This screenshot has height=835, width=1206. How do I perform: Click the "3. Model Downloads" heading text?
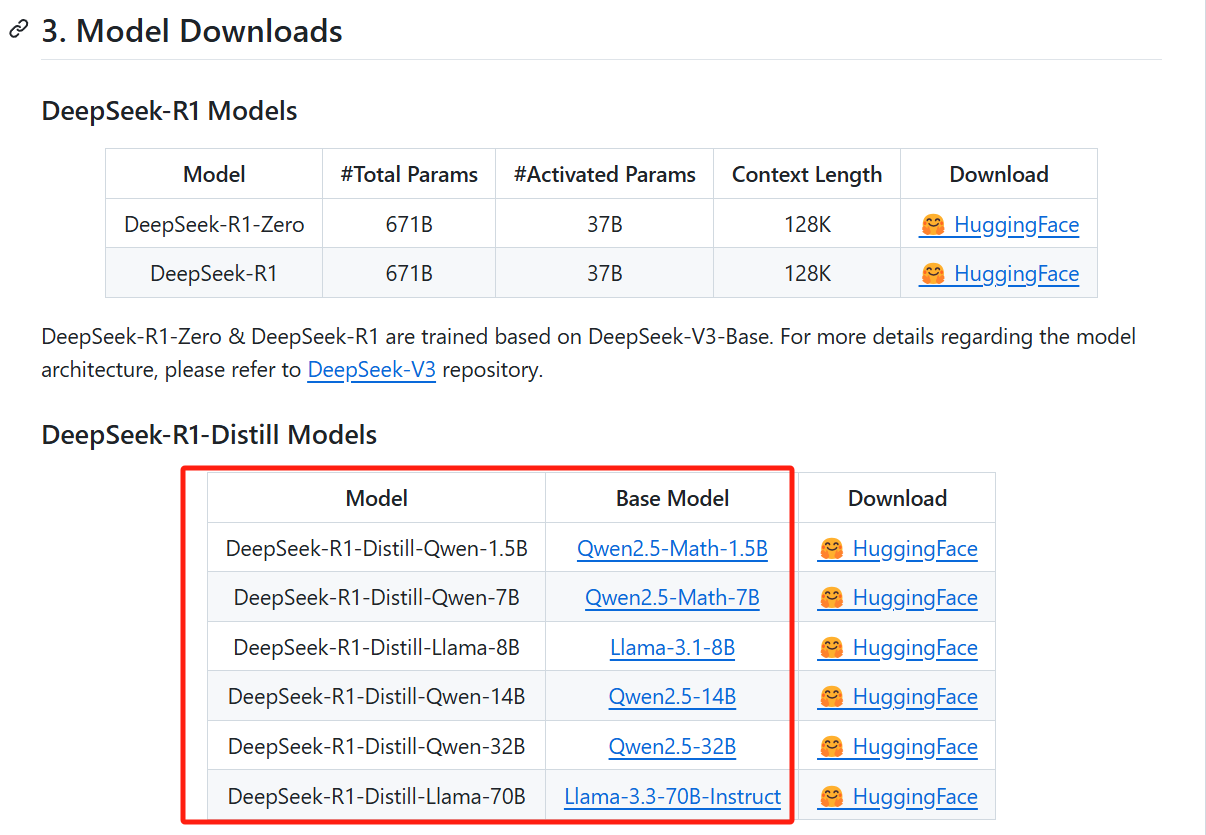(191, 31)
